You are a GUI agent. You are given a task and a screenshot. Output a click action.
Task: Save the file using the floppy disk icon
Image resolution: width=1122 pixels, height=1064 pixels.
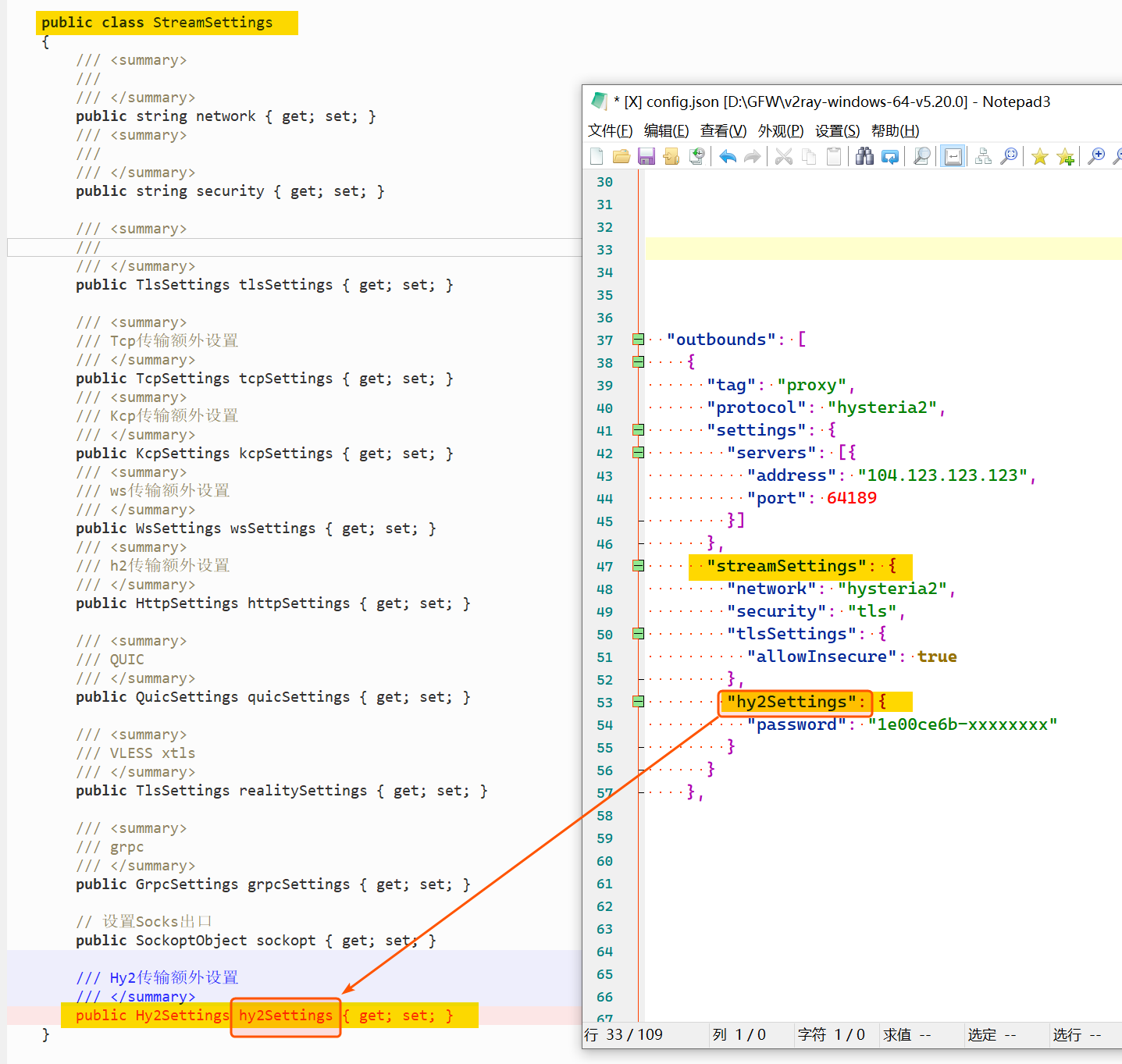(x=646, y=157)
